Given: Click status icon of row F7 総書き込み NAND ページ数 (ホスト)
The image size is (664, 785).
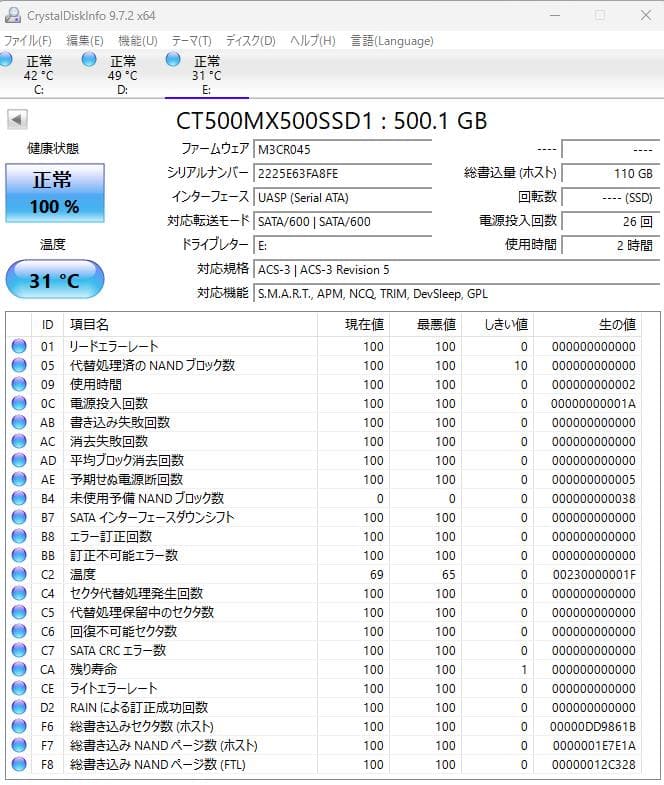Looking at the screenshot, I should (x=19, y=745).
